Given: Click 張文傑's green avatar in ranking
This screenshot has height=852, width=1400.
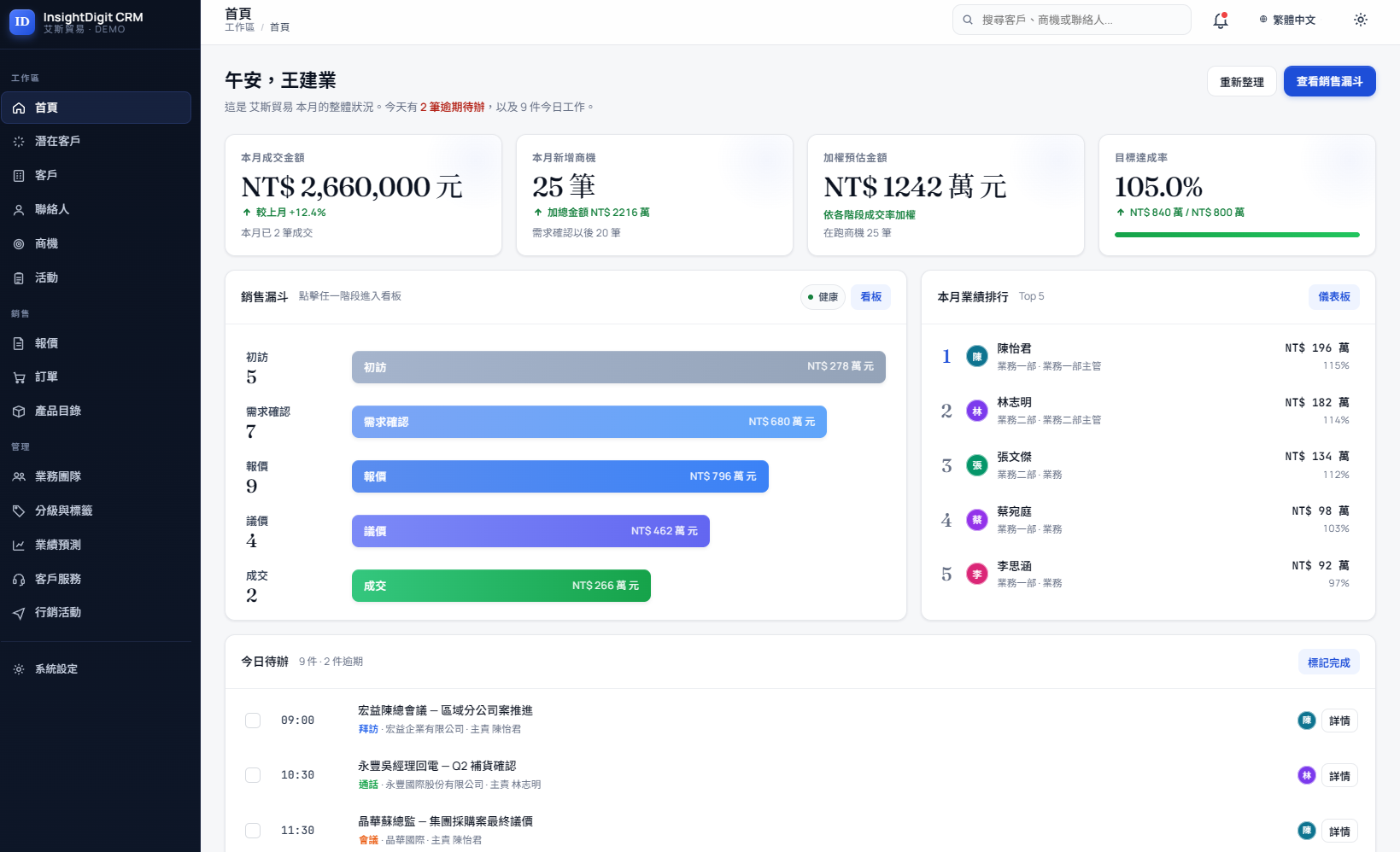Looking at the screenshot, I should pos(977,465).
